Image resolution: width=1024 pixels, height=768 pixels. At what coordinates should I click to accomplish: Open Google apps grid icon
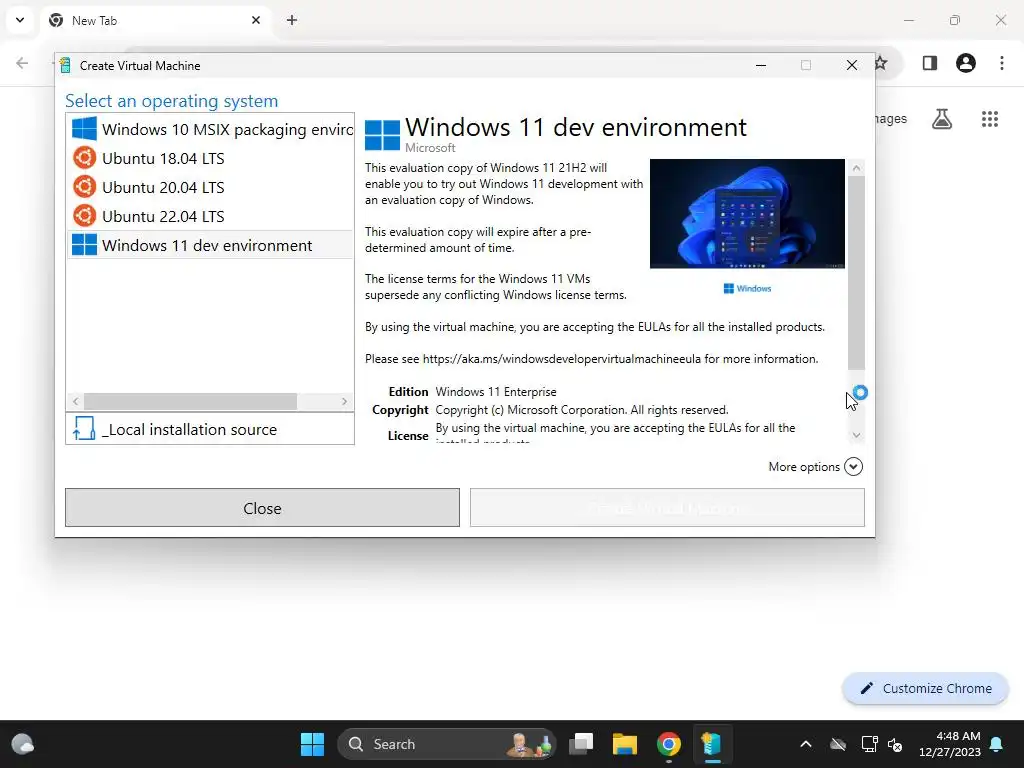[x=990, y=119]
